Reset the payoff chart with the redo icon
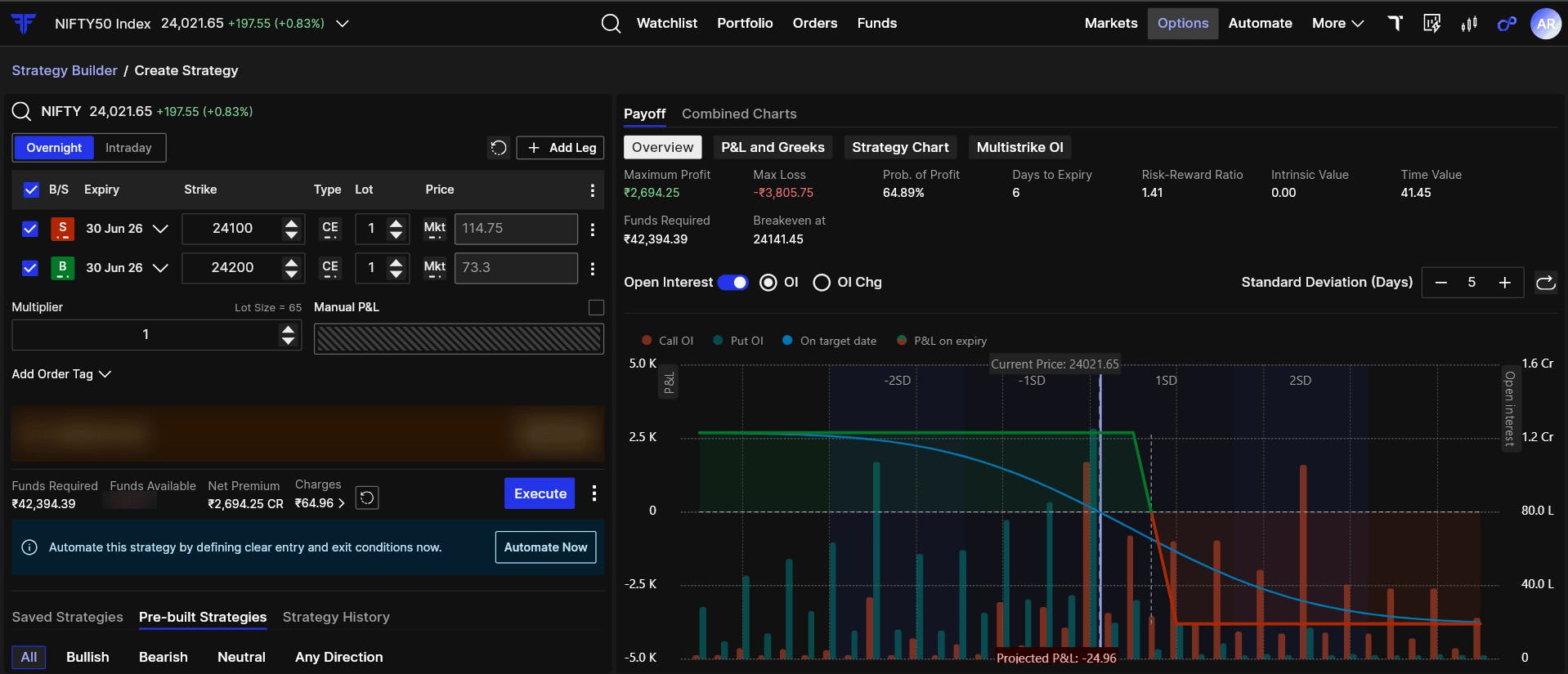 pyautogui.click(x=1545, y=283)
